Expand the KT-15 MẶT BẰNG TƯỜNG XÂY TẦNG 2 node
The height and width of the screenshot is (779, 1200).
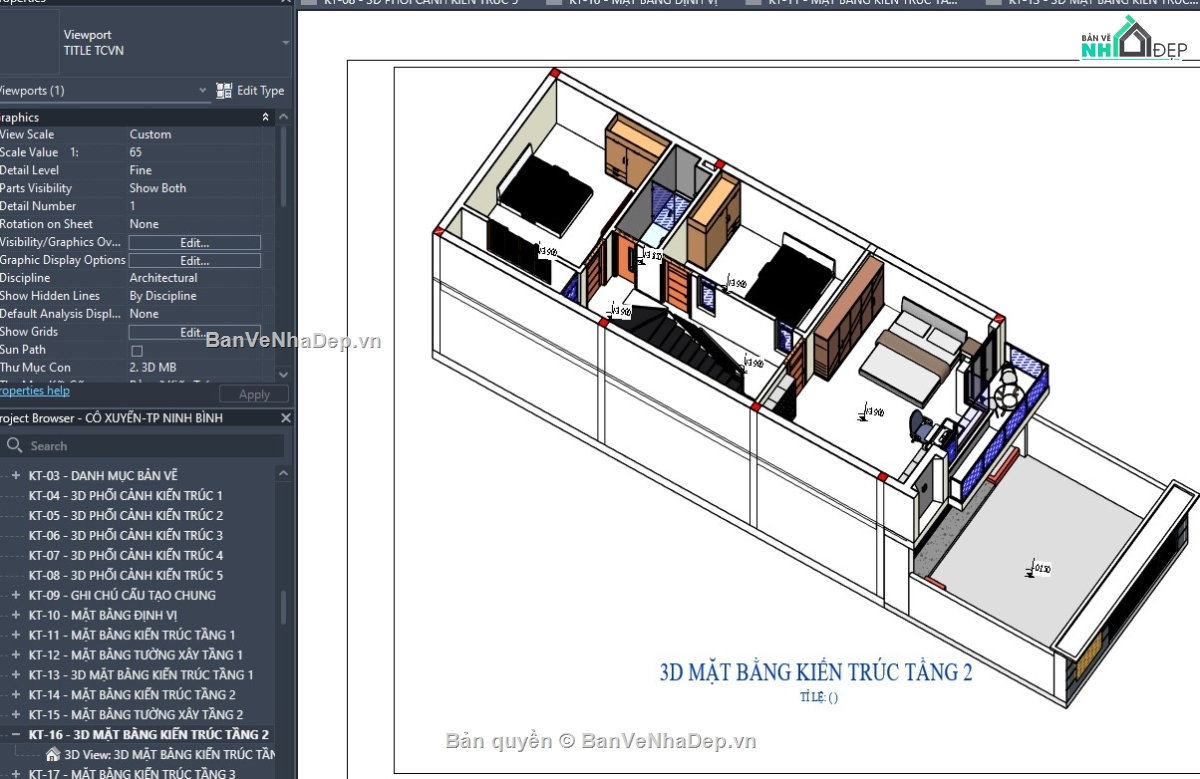tap(16, 715)
